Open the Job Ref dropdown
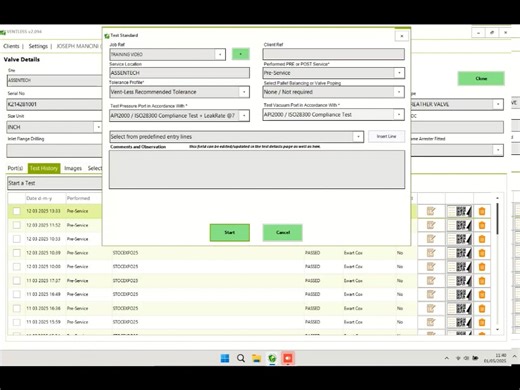 tap(220, 54)
